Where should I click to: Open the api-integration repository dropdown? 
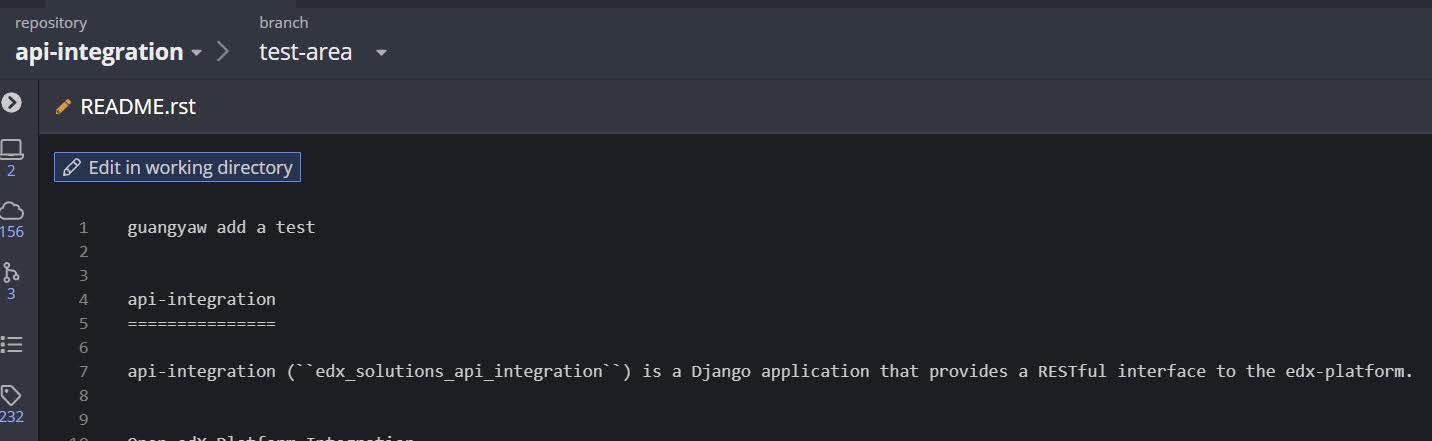196,52
